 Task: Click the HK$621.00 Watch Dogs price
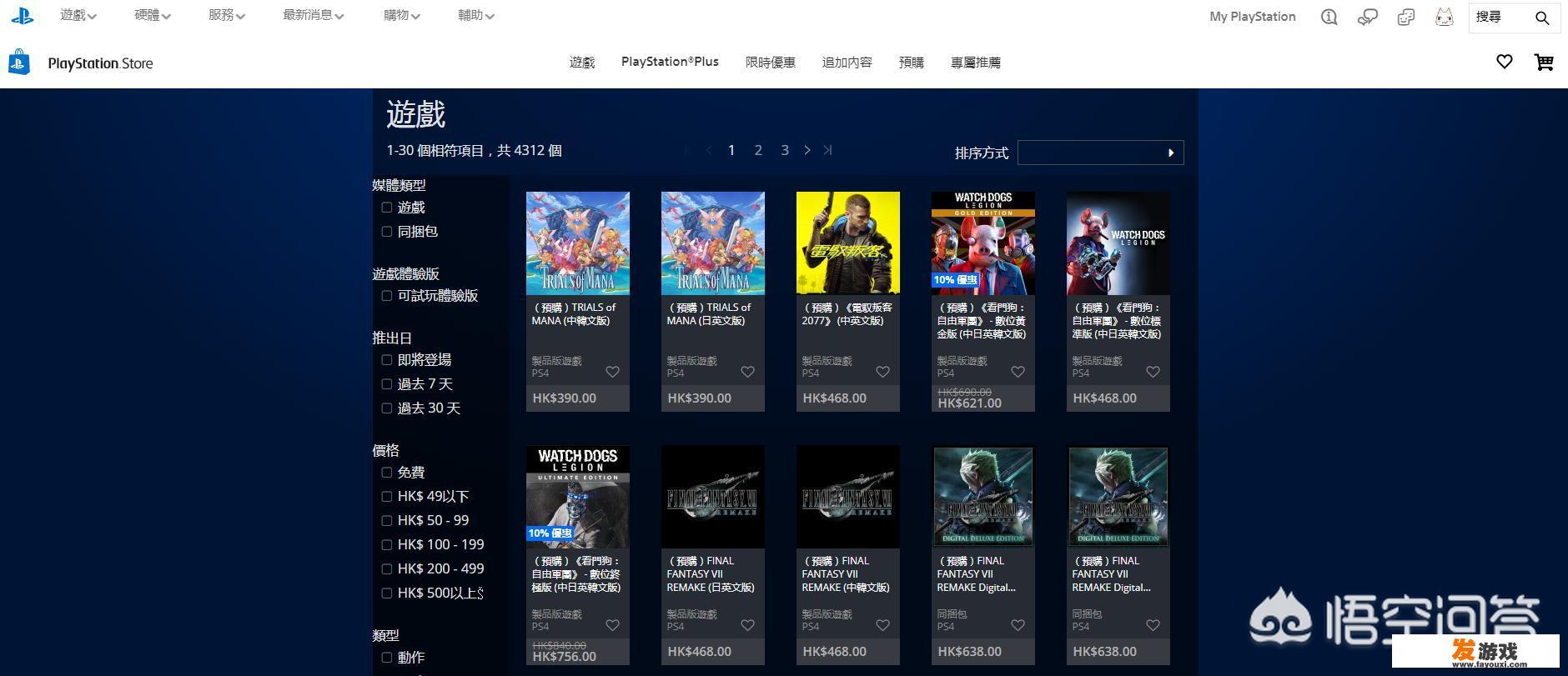point(969,403)
